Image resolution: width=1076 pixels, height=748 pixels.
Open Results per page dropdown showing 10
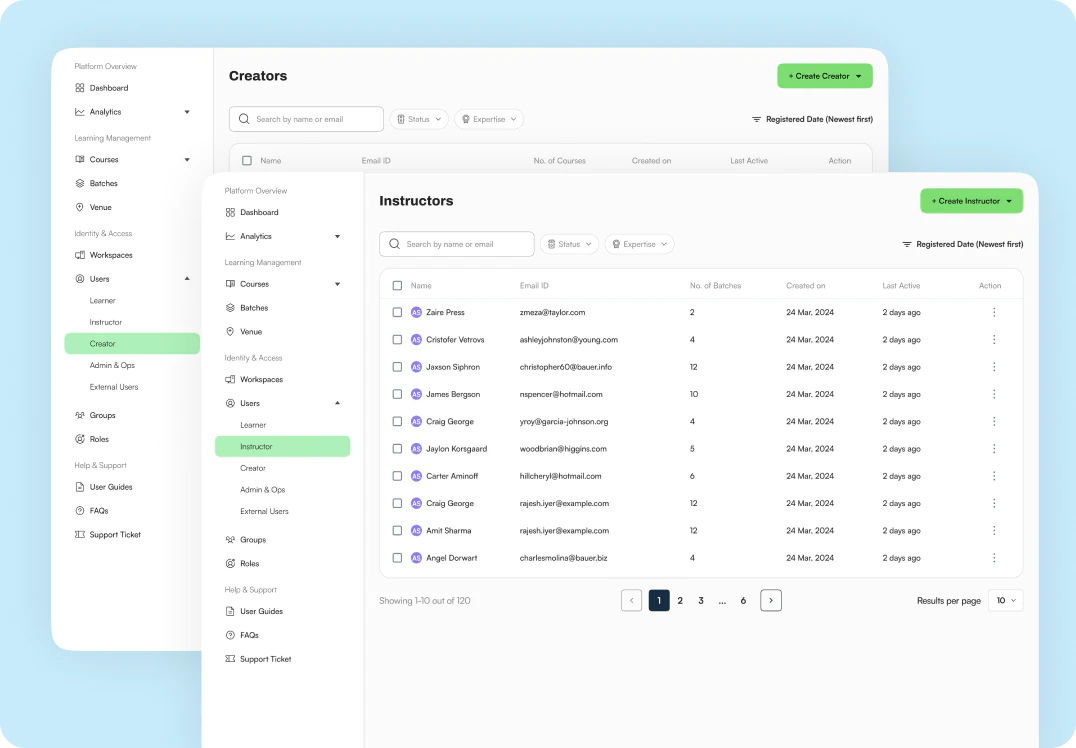pos(1006,600)
